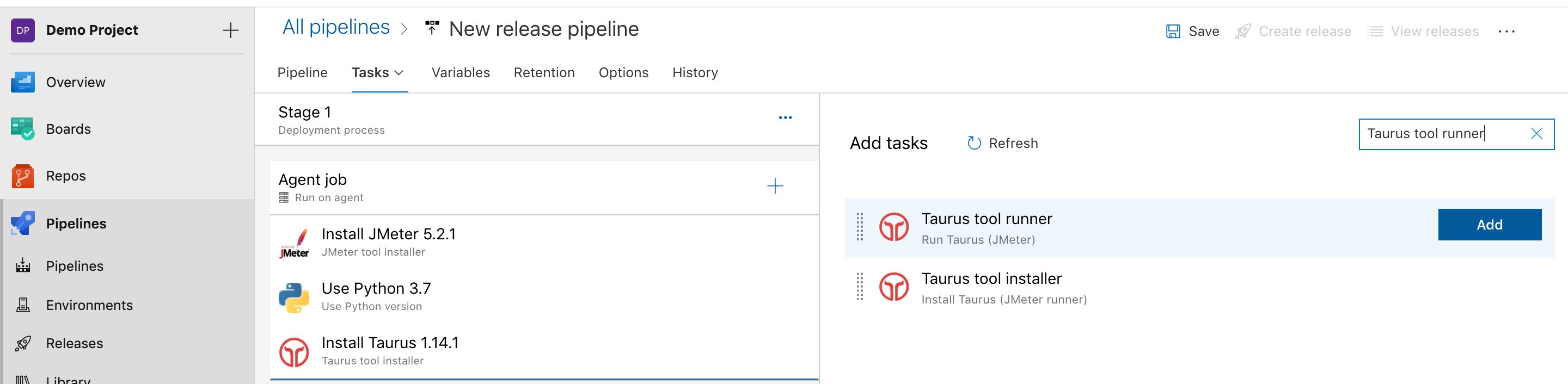Image resolution: width=1568 pixels, height=384 pixels.
Task: Open the Repos section icon
Action: click(22, 176)
